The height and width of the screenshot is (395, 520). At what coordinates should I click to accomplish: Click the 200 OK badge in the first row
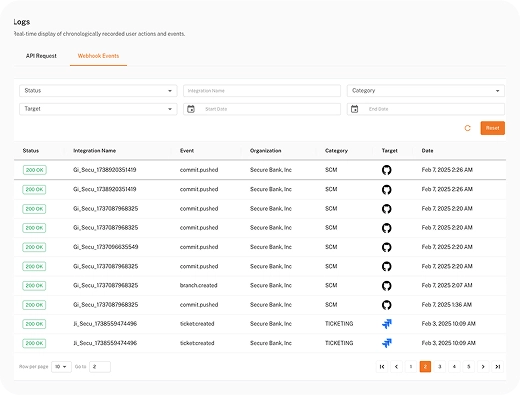click(x=35, y=170)
